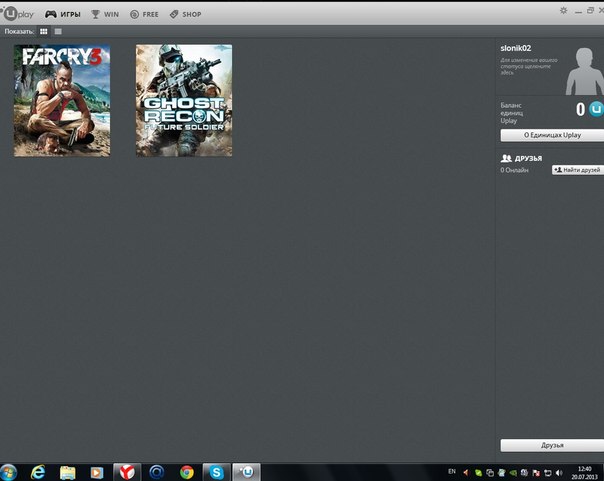The width and height of the screenshot is (604, 481).
Task: Switch to the WIN rewards tab
Action: (x=105, y=14)
